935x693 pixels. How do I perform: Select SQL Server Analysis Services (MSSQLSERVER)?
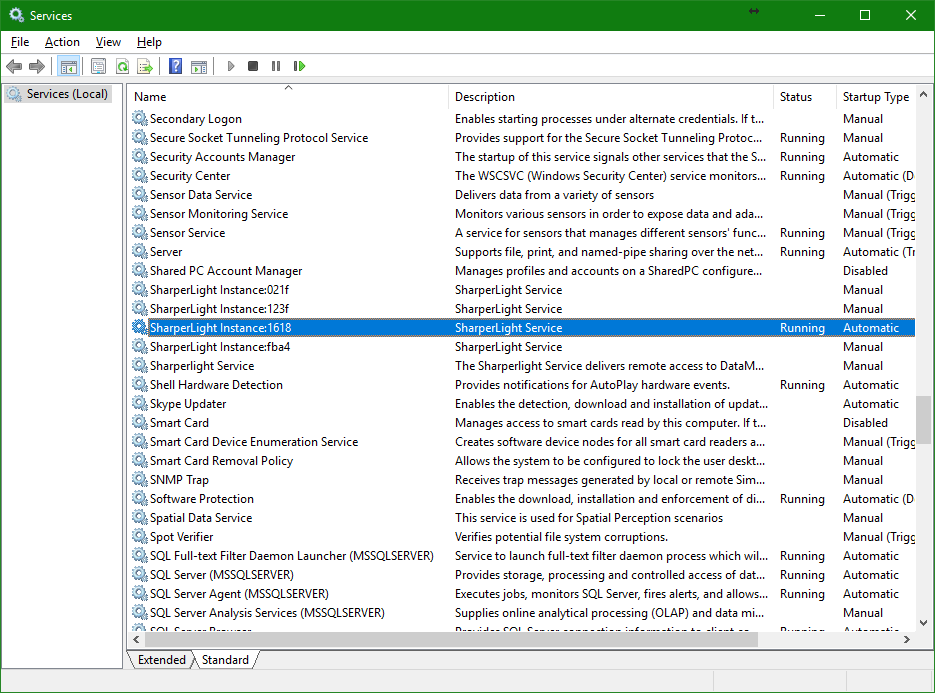pyautogui.click(x=522, y=613)
